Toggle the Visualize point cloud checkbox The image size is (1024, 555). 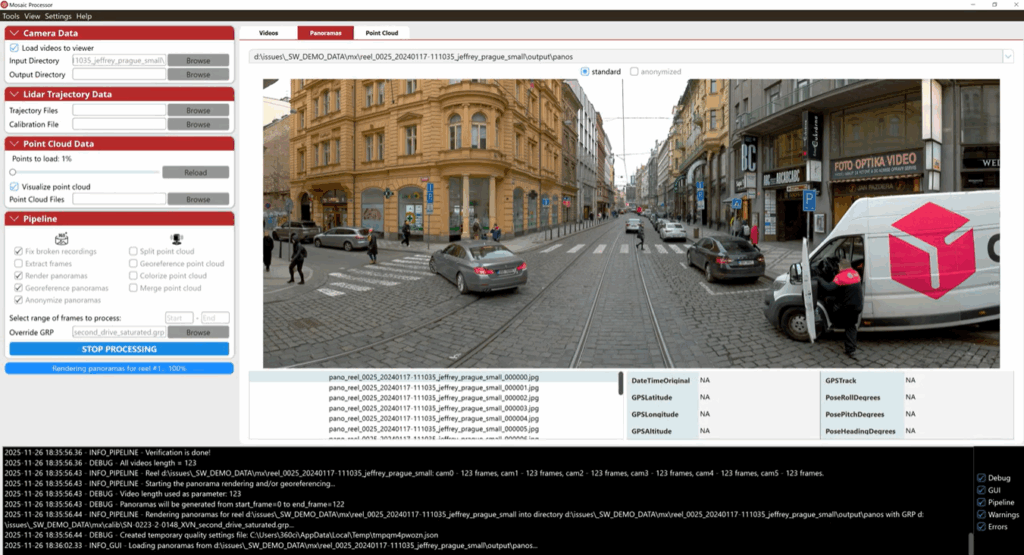[14, 187]
